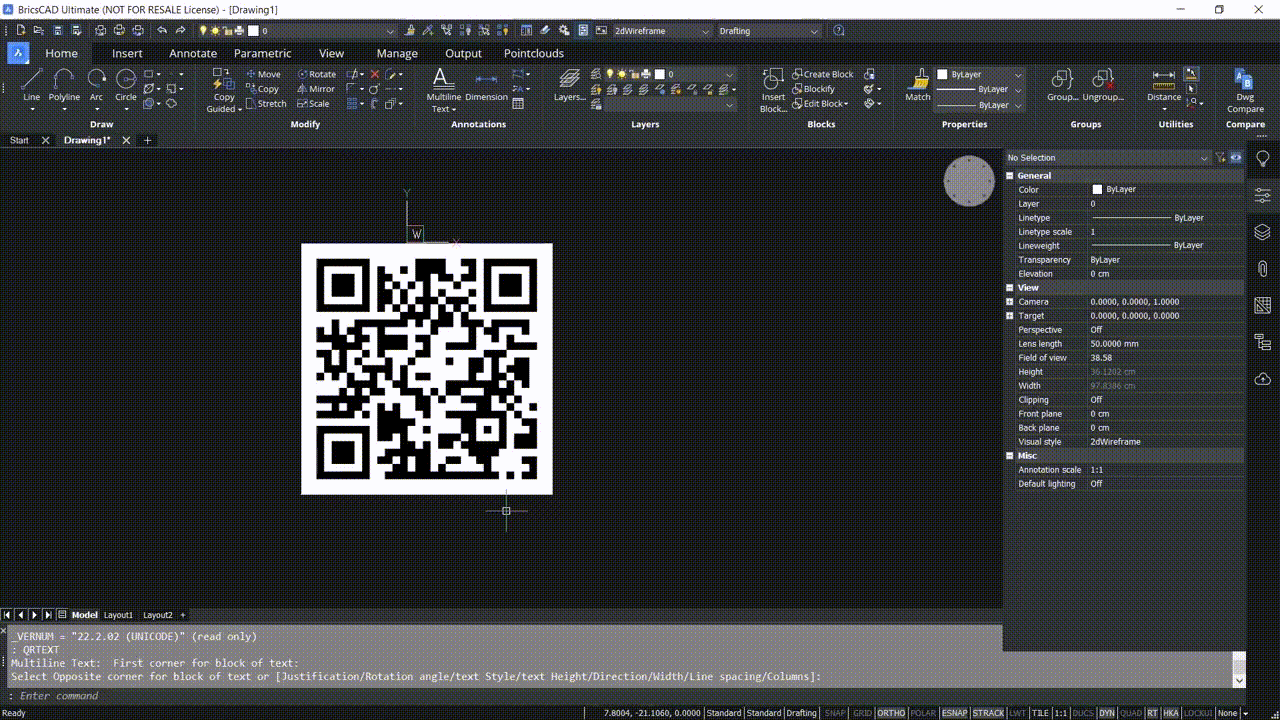Viewport: 1280px width, 720px height.
Task: Toggle GRID in status bar
Action: pos(862,713)
